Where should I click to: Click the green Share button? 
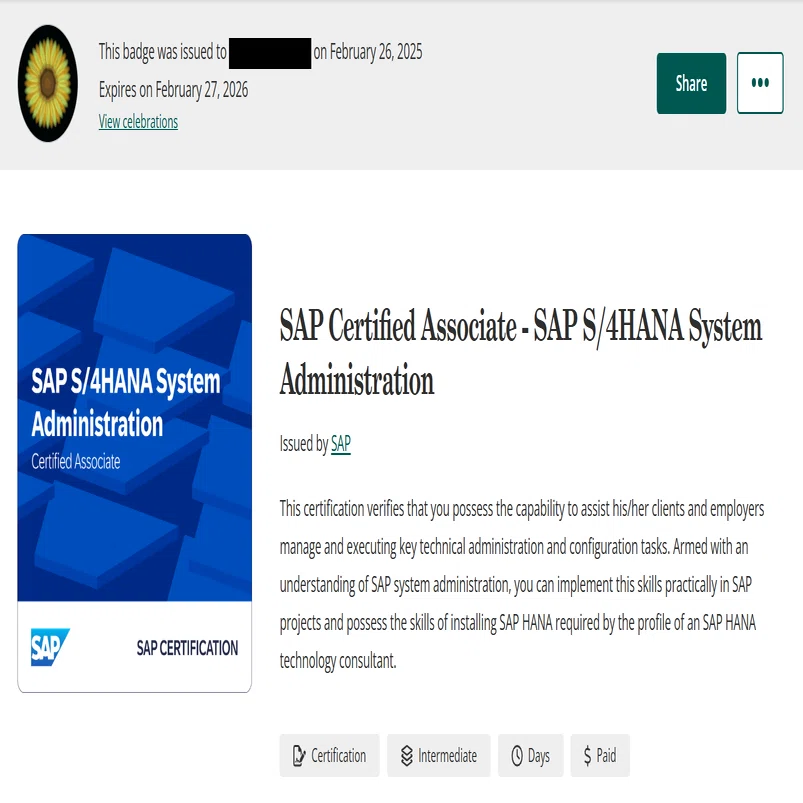pyautogui.click(x=691, y=83)
